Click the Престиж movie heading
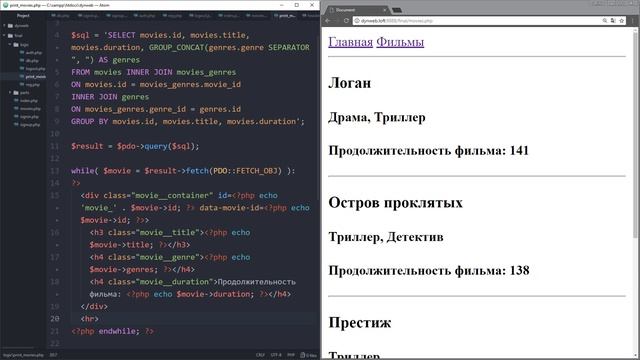 360,322
